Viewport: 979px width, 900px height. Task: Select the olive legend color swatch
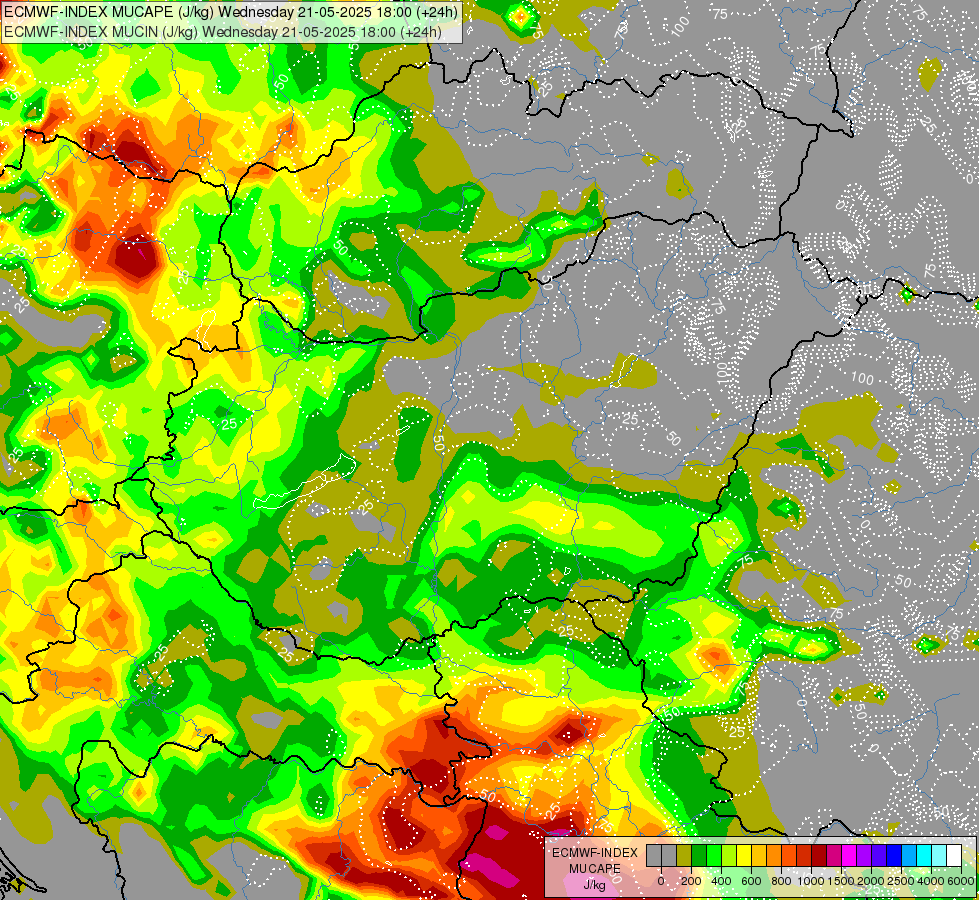pyautogui.click(x=684, y=855)
